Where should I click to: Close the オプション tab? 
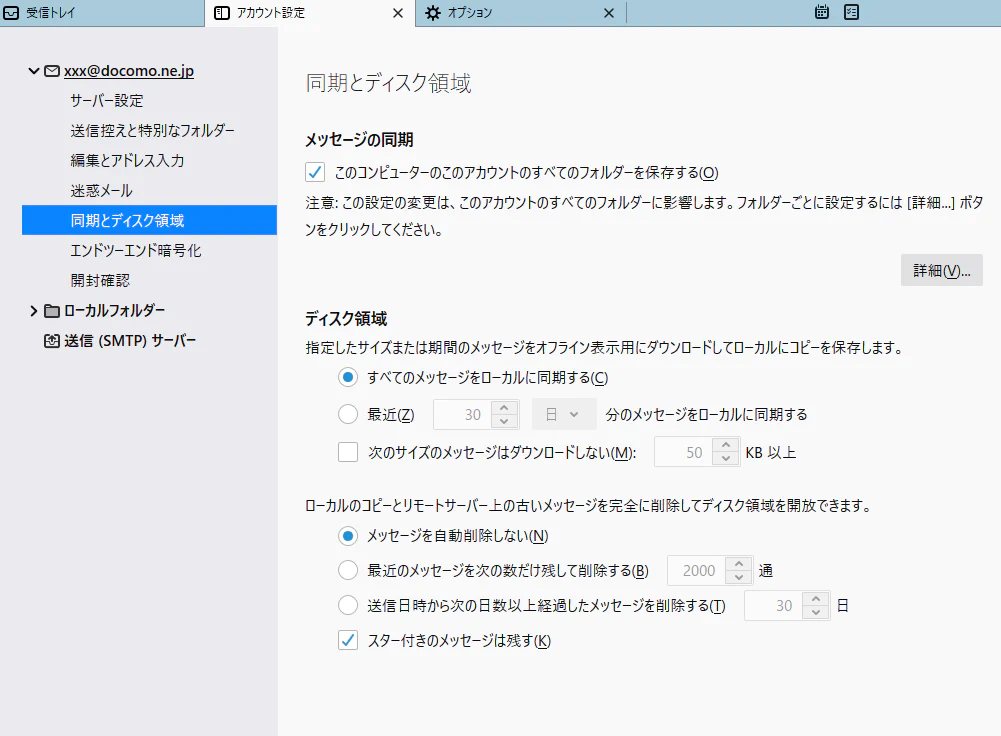(609, 13)
